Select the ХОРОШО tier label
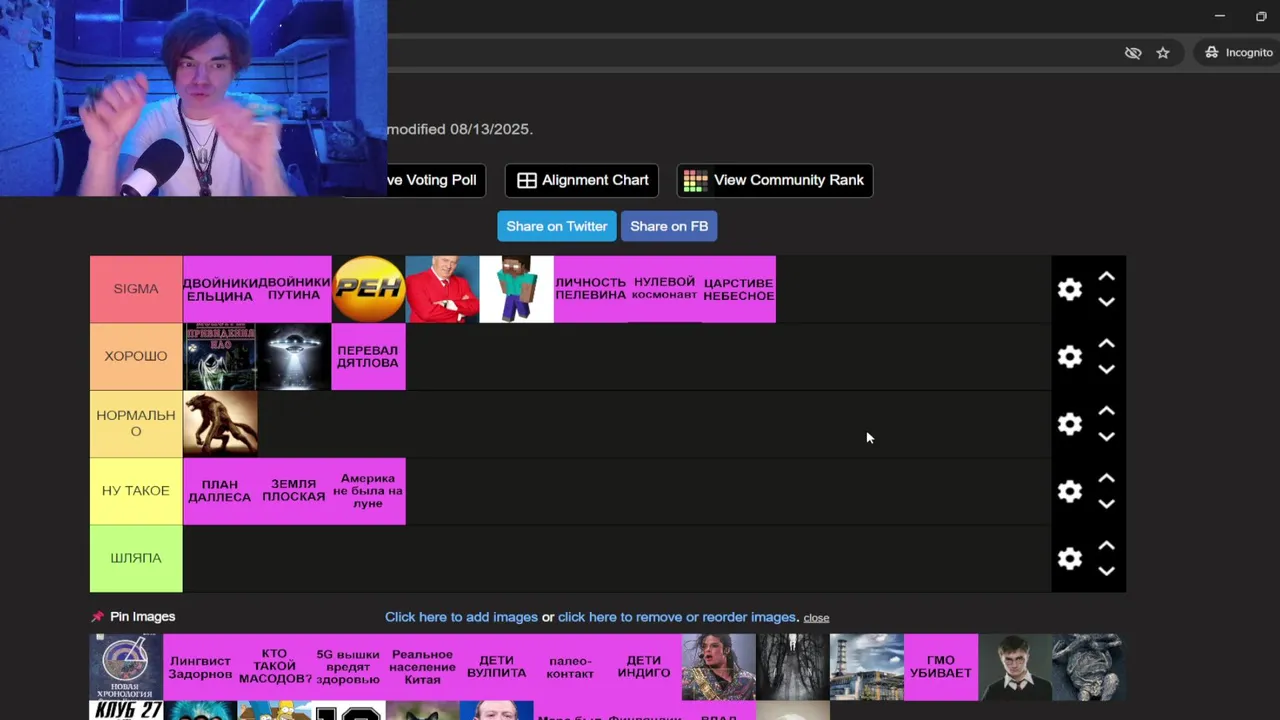 pyautogui.click(x=136, y=356)
